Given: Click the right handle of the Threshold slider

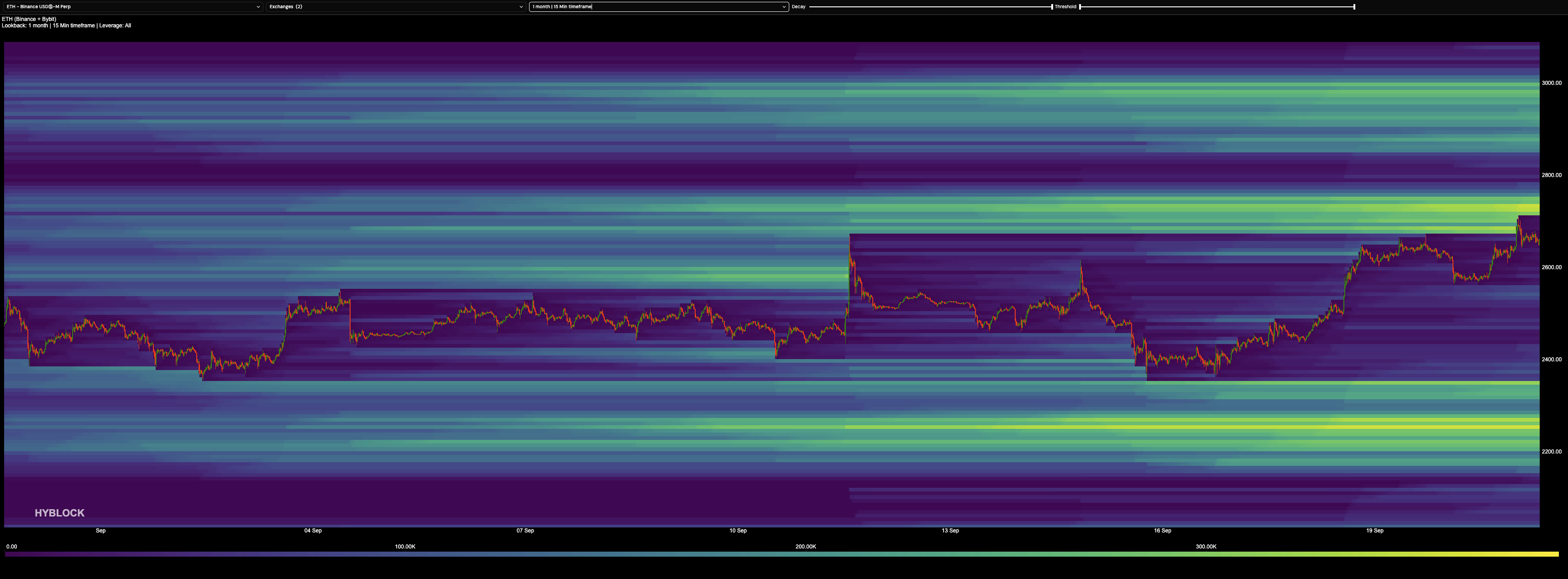Looking at the screenshot, I should pos(1354,7).
